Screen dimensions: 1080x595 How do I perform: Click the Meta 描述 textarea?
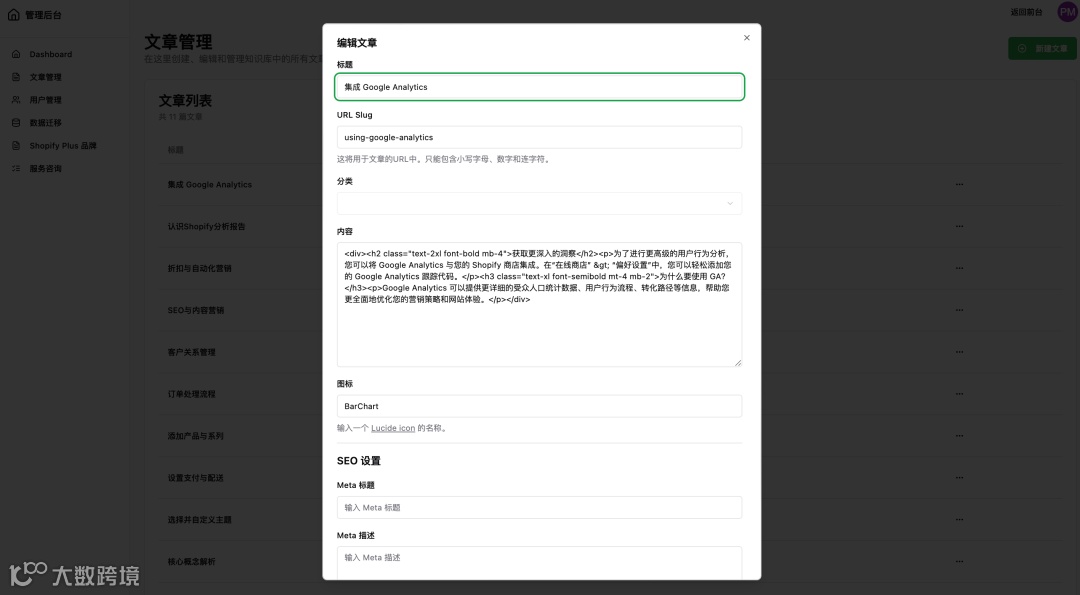pos(539,563)
